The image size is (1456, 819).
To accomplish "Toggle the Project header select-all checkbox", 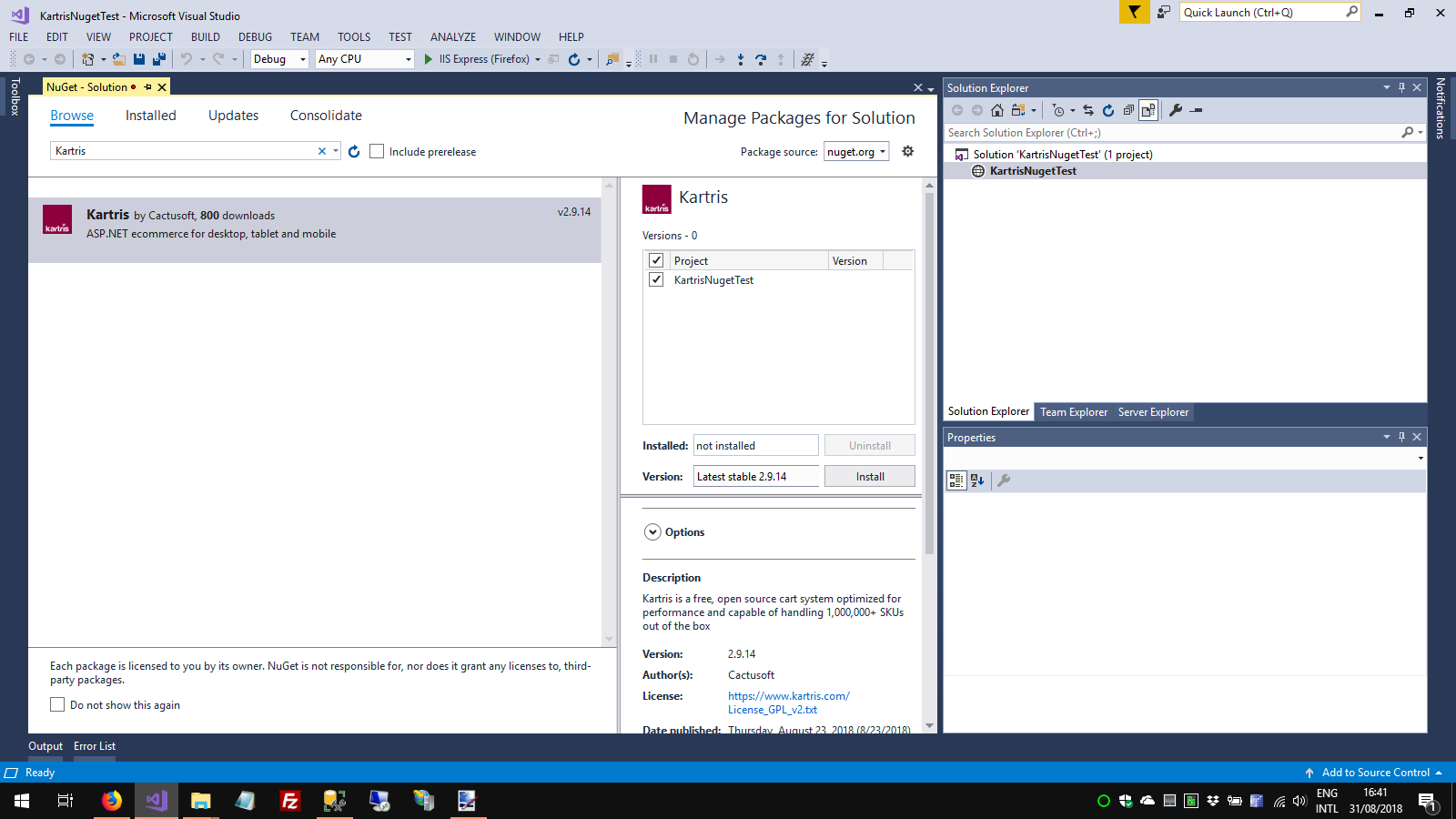I will tap(656, 260).
